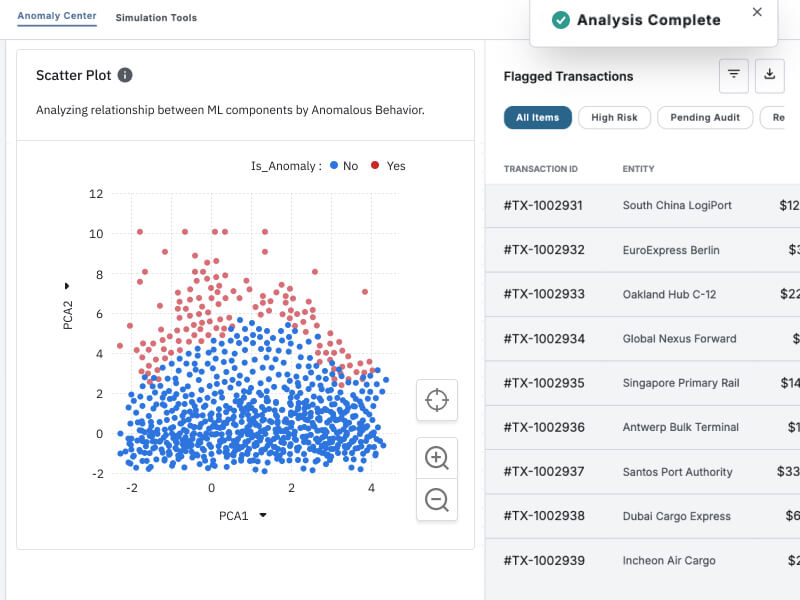
Task: Open transaction #TX-1002936
Action: tap(544, 427)
